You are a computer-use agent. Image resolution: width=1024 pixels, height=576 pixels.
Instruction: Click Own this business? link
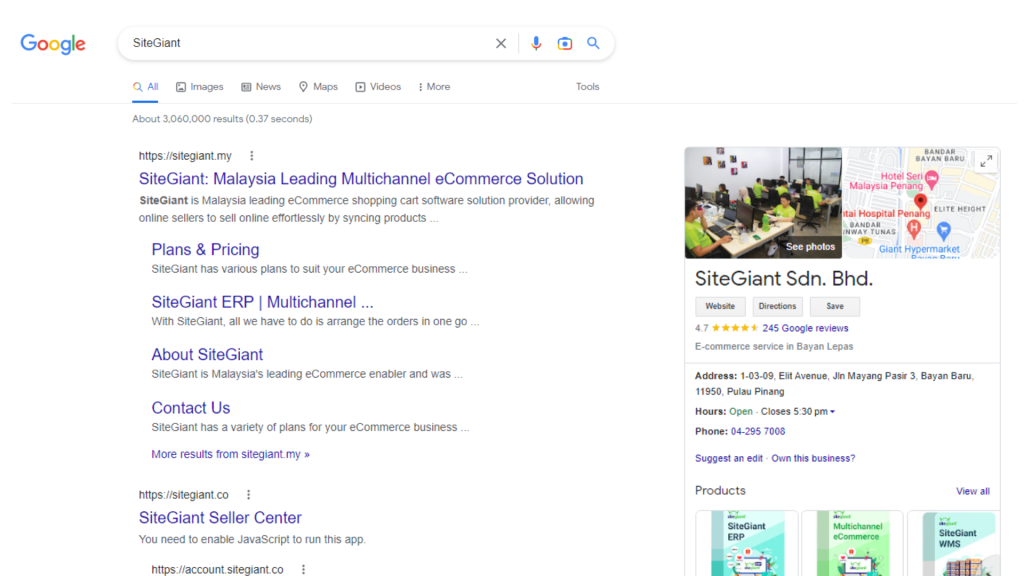(x=813, y=458)
